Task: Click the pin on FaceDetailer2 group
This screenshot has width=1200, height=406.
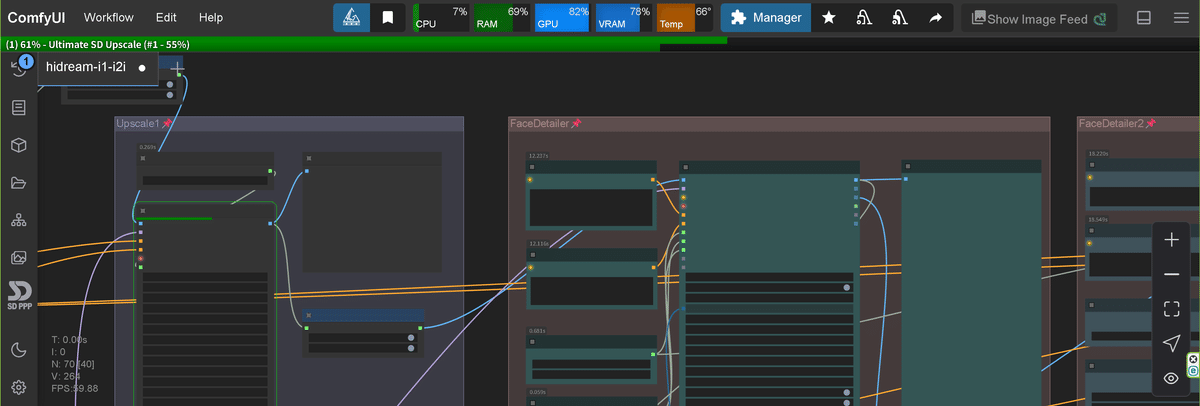Action: click(x=1150, y=124)
